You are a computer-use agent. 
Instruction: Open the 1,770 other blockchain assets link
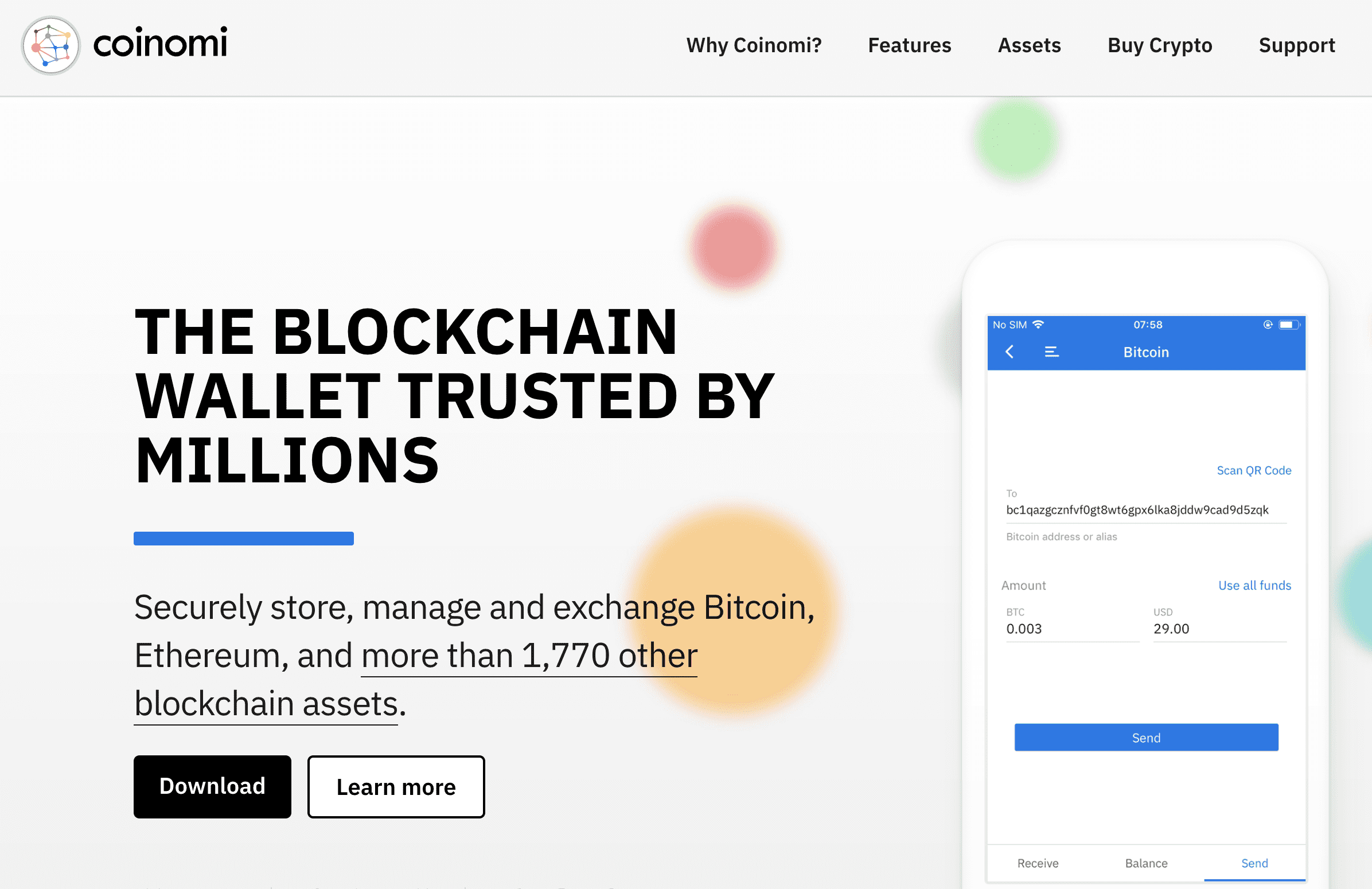click(x=529, y=655)
